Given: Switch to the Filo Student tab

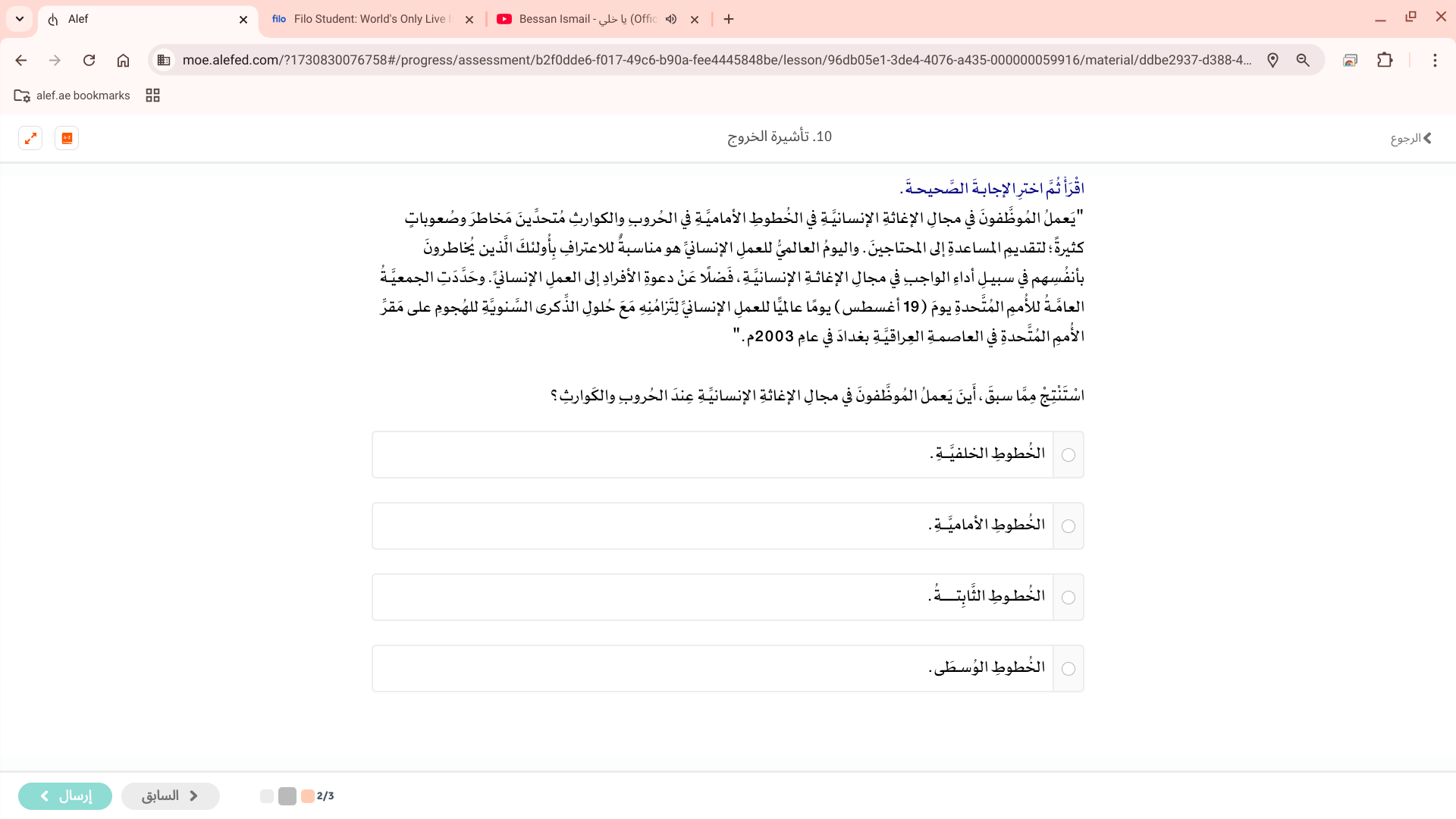Looking at the screenshot, I should coord(364,19).
